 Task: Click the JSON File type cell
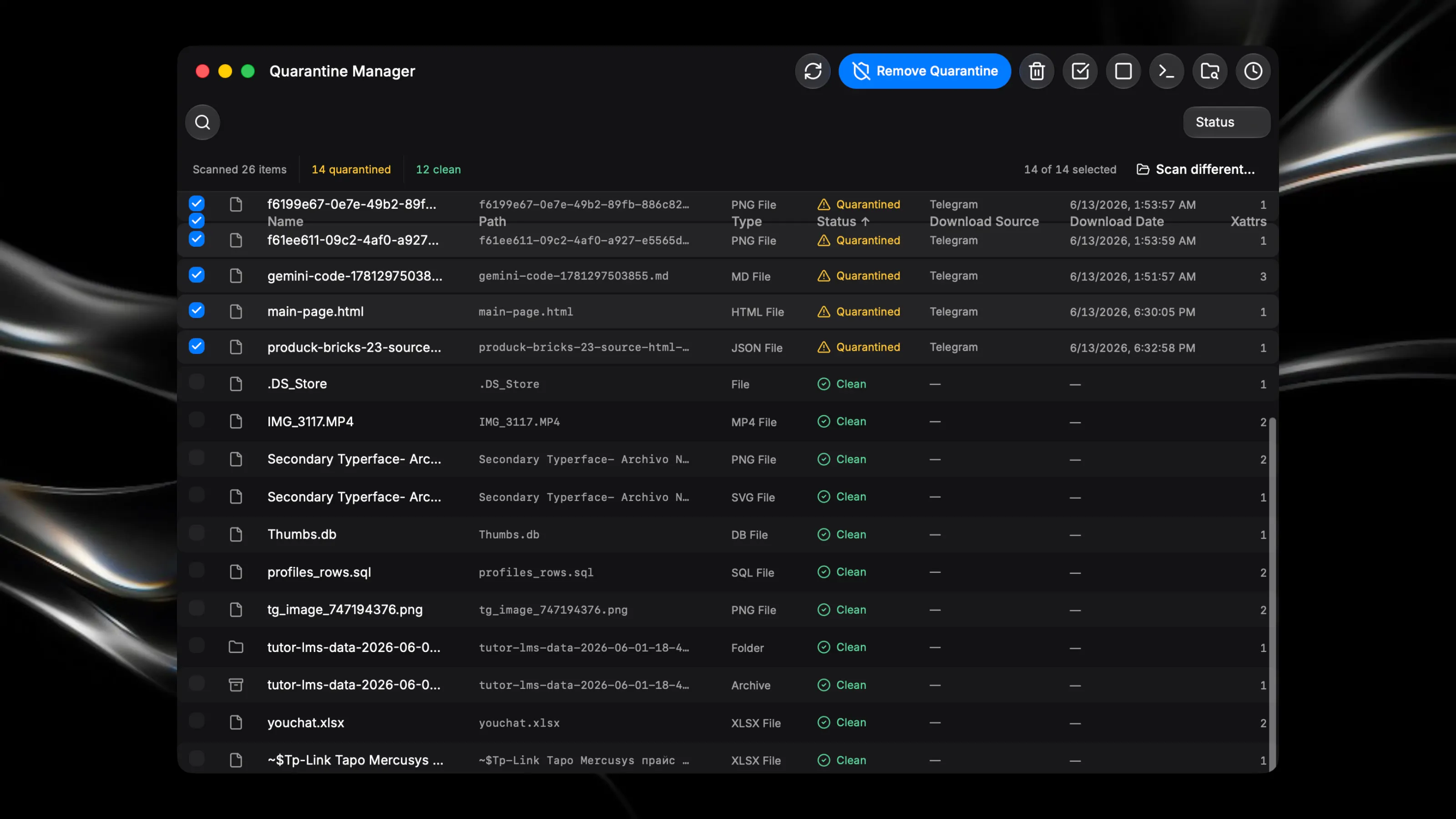757,348
